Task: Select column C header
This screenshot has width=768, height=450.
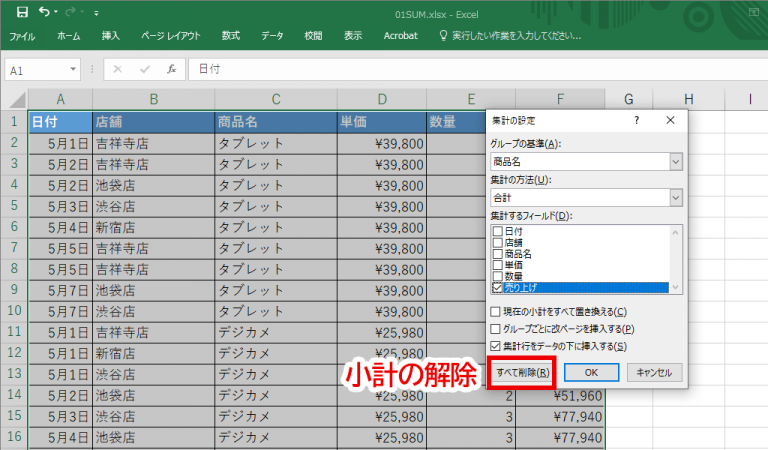Action: coord(276,100)
